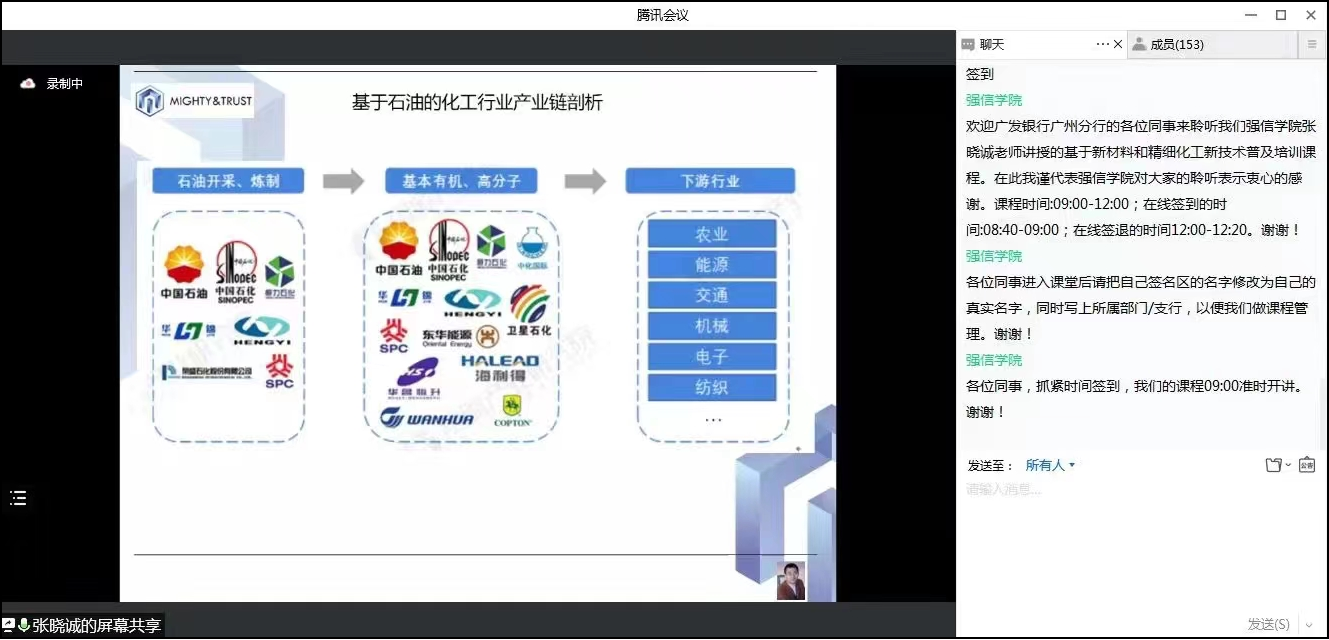This screenshot has width=1329, height=640.
Task: Expand send options arrow next to 发送(S)
Action: (1308, 625)
